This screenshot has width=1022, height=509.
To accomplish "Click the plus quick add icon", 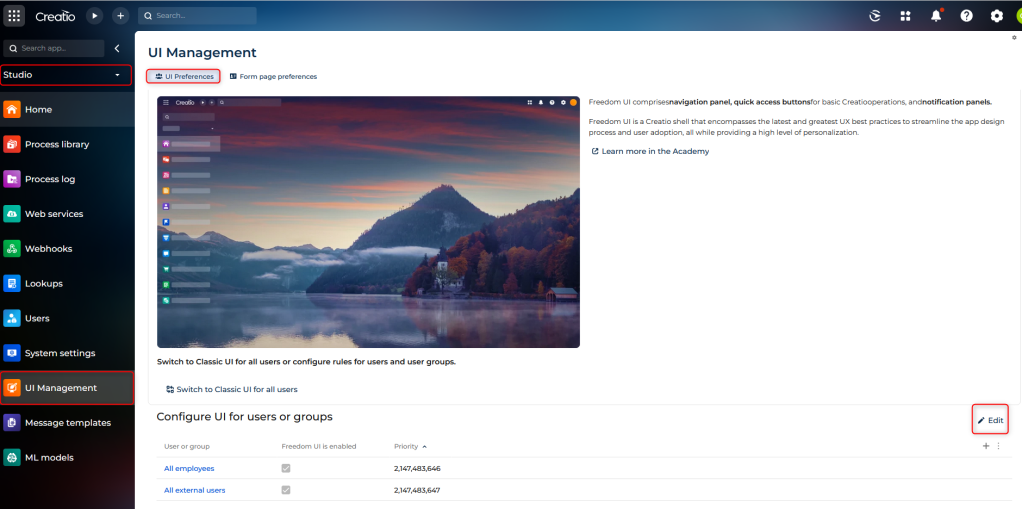I will click(x=120, y=16).
